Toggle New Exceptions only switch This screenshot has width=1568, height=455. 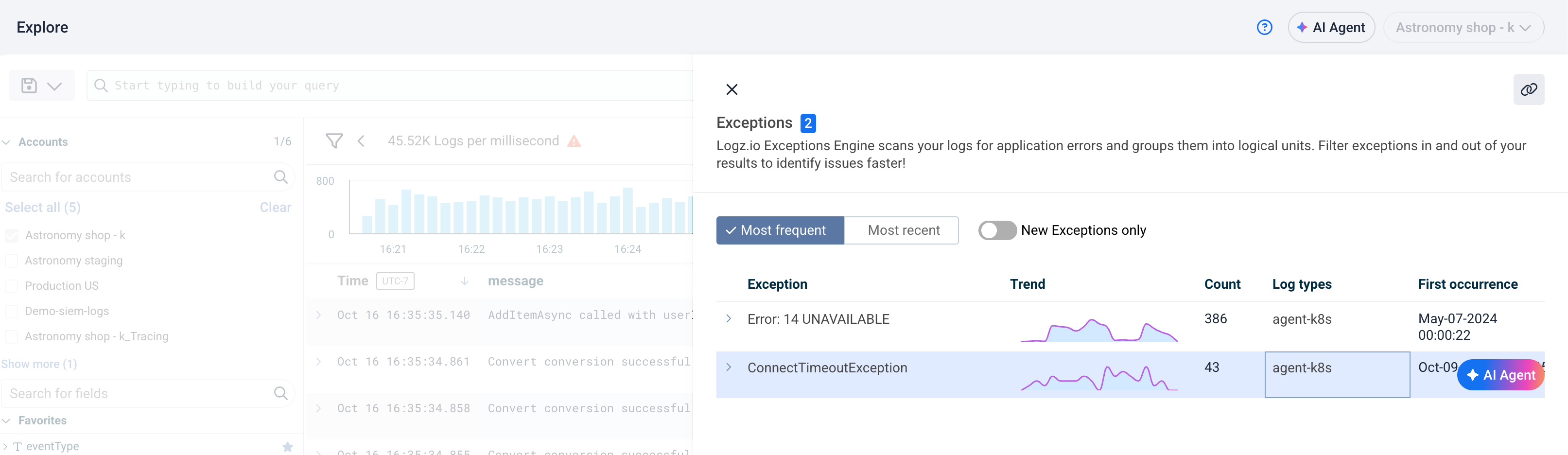pyautogui.click(x=996, y=230)
